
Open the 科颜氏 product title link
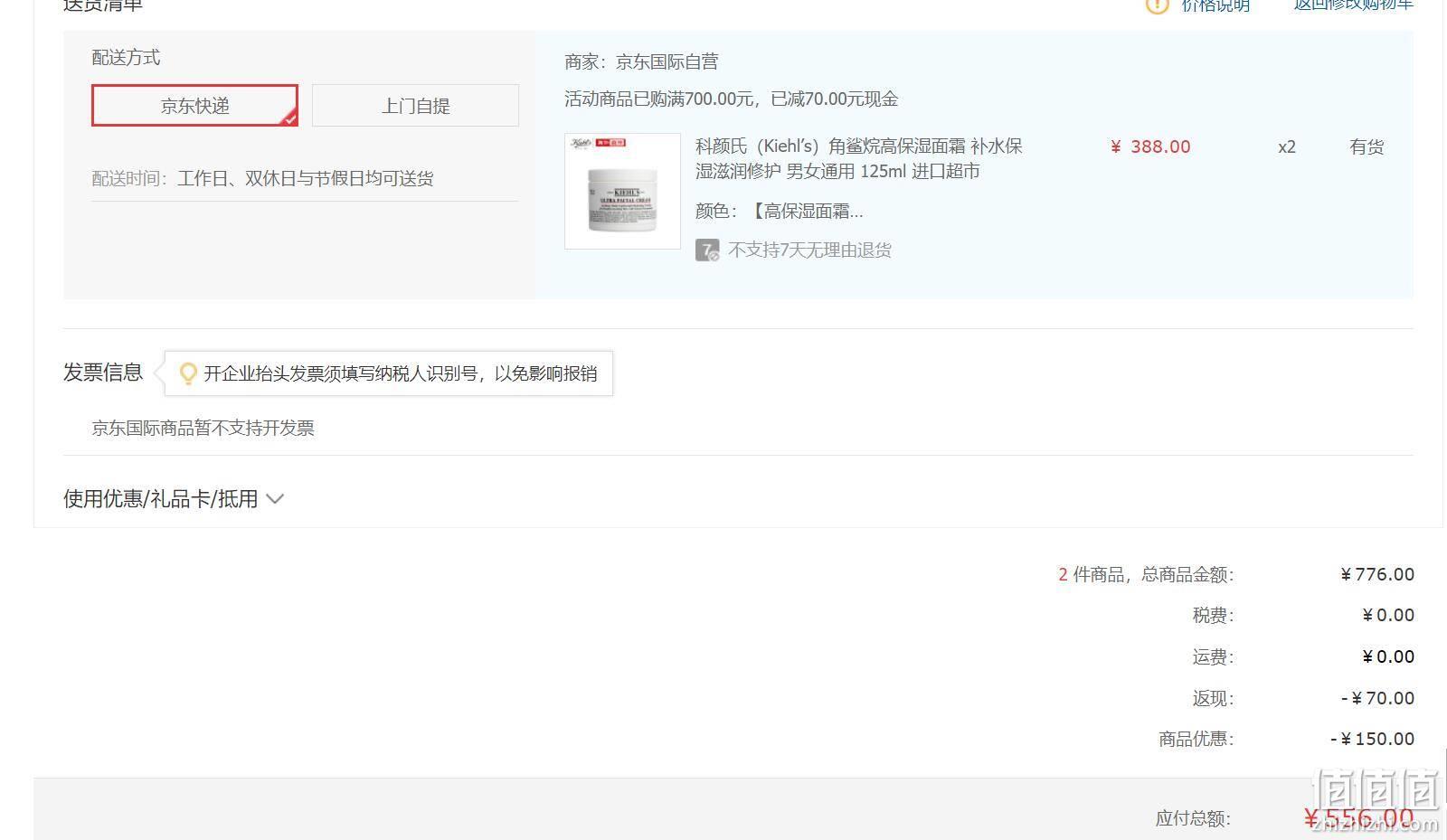coord(859,158)
